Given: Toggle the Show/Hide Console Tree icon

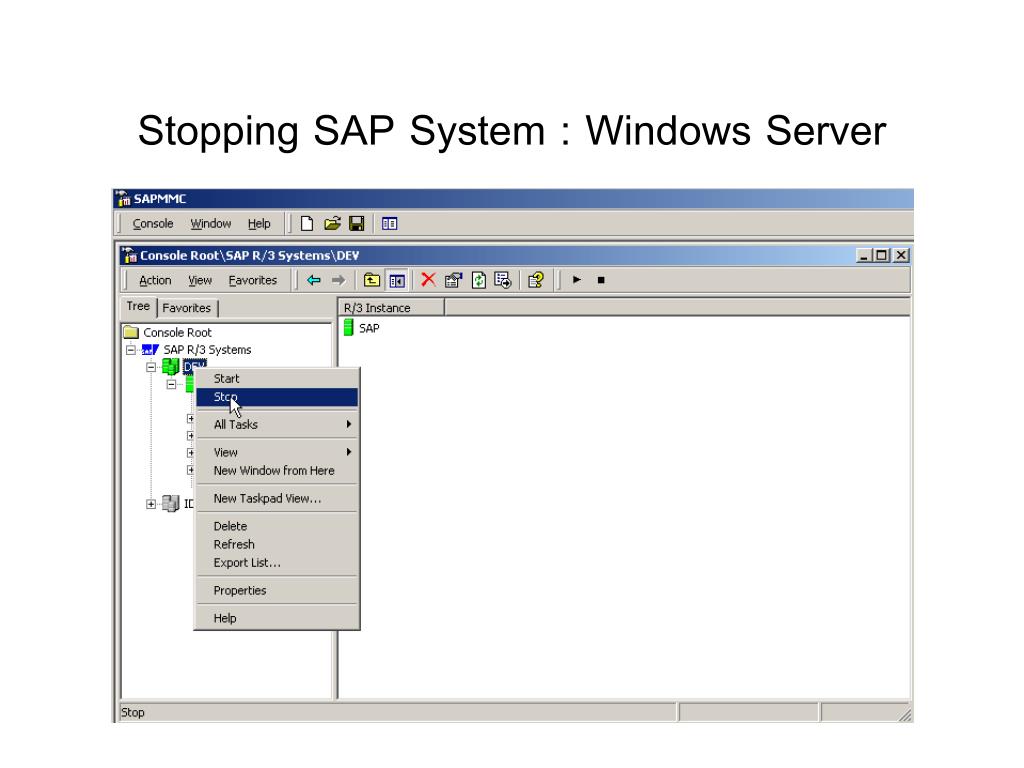Looking at the screenshot, I should click(396, 280).
